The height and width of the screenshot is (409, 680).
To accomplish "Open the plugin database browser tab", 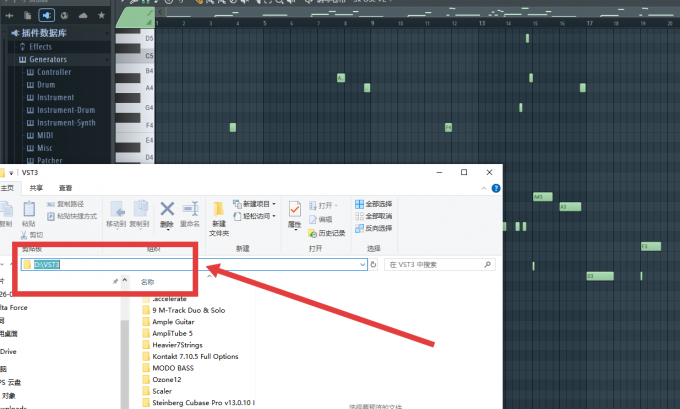I will click(46, 16).
